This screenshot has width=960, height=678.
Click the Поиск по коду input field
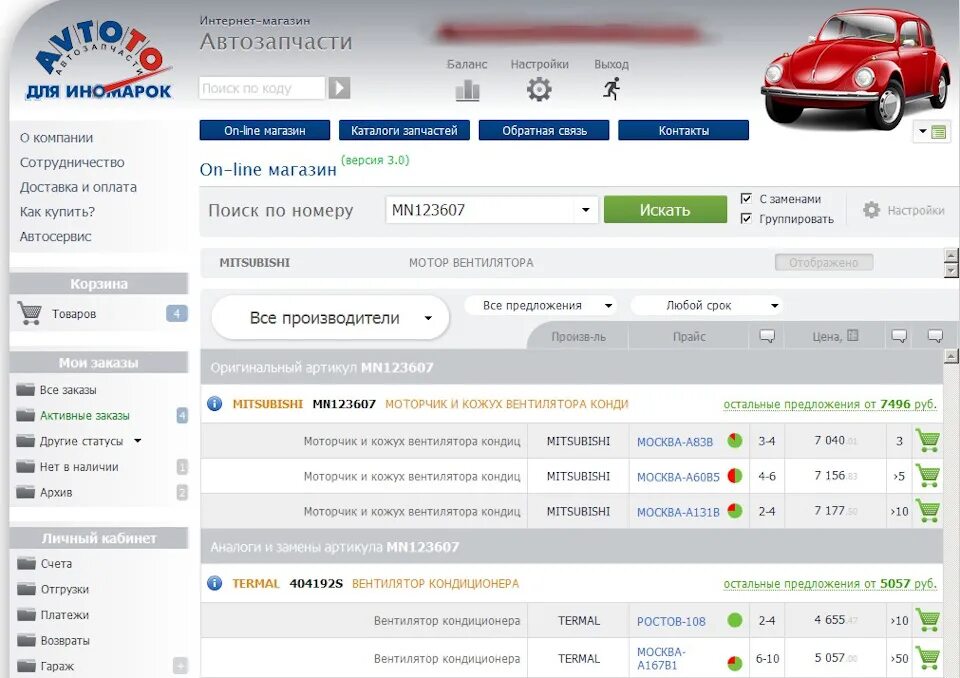(x=262, y=88)
